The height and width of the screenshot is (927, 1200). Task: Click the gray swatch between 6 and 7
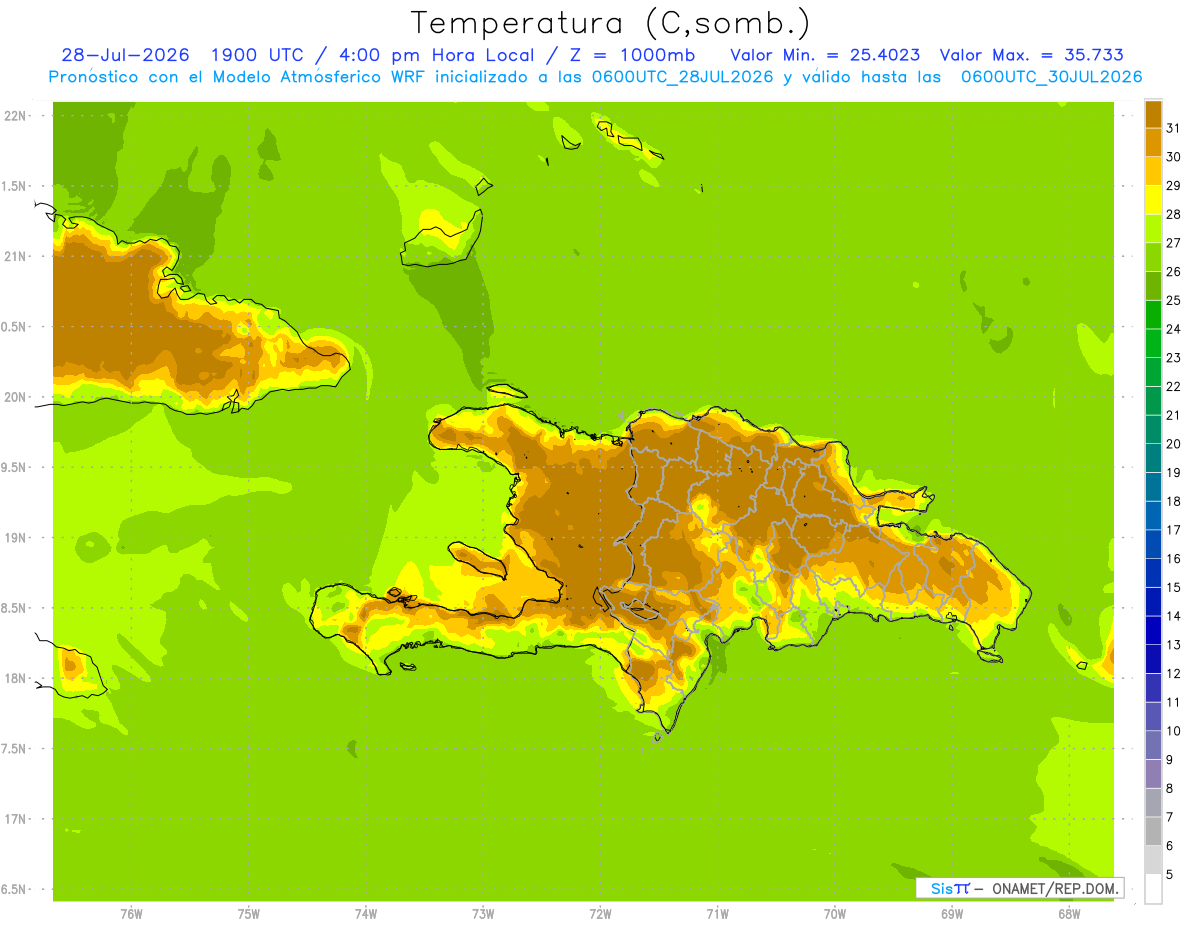click(x=1153, y=832)
